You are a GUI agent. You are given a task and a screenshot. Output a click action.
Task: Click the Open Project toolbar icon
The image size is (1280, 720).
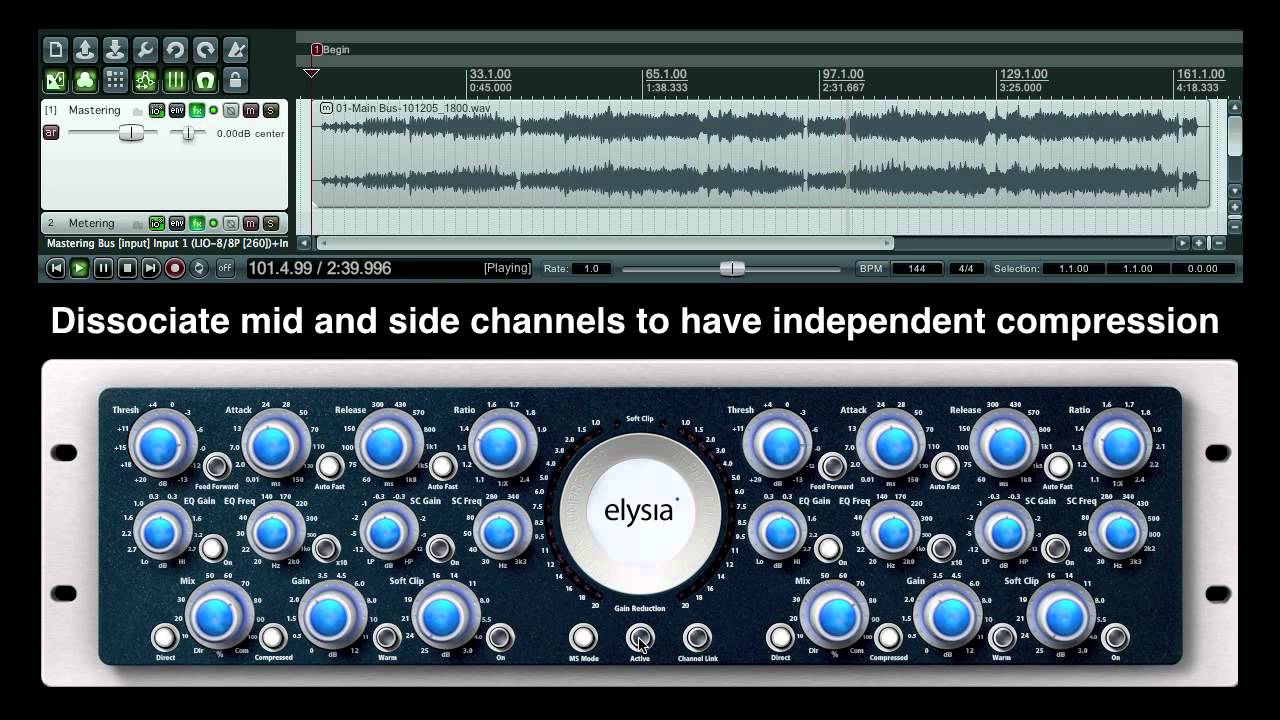click(x=86, y=50)
